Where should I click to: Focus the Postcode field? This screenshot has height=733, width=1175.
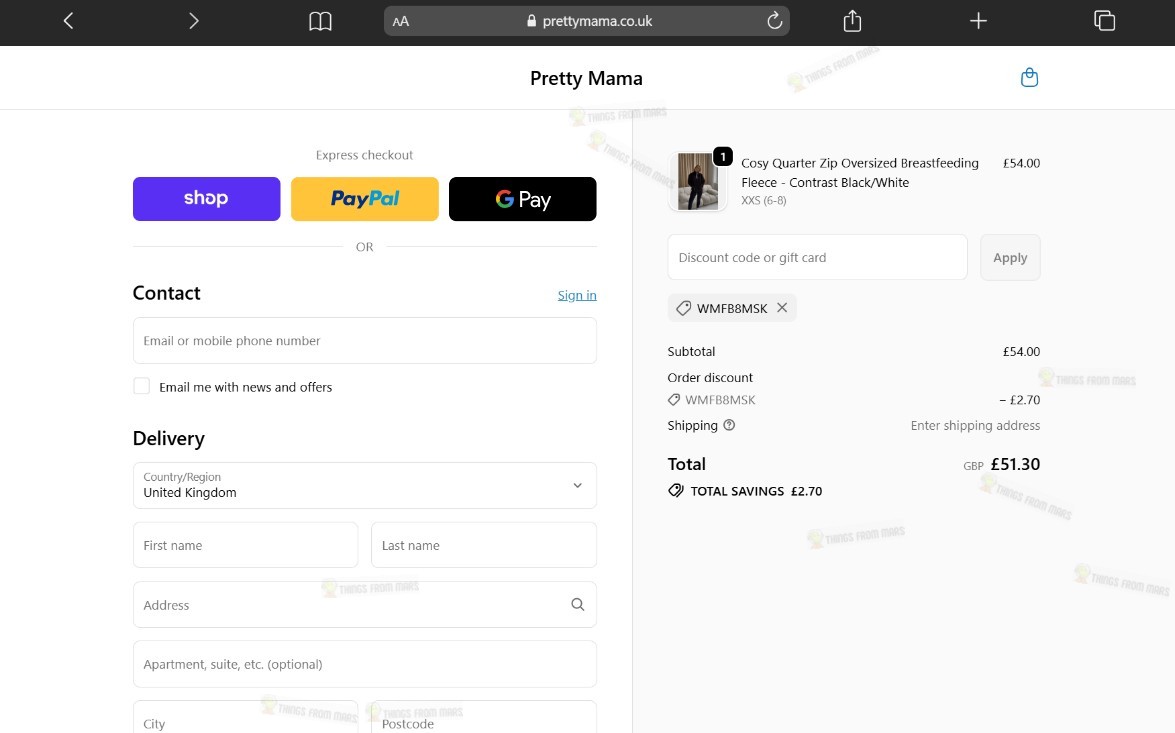(483, 717)
